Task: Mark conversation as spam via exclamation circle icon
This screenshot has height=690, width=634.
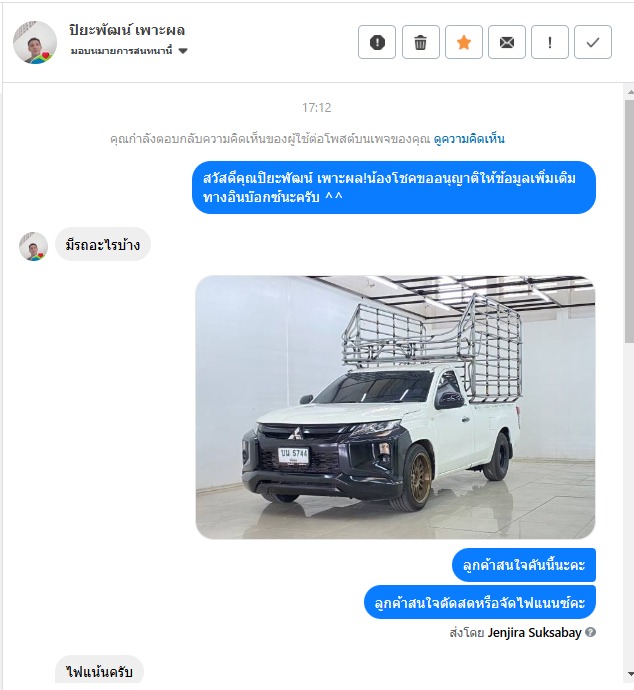Action: click(377, 42)
